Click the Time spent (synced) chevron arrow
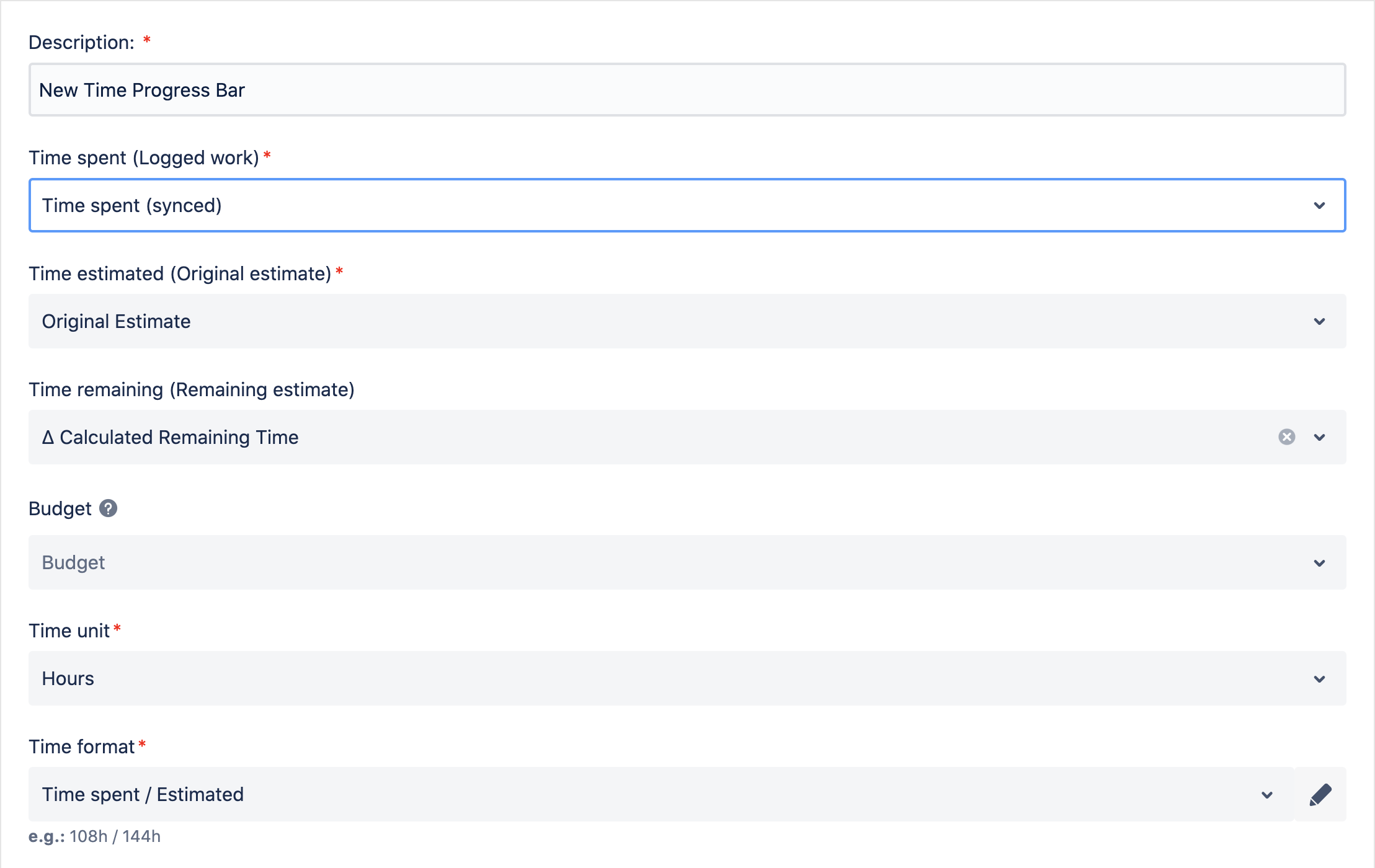1375x868 pixels. [1319, 205]
